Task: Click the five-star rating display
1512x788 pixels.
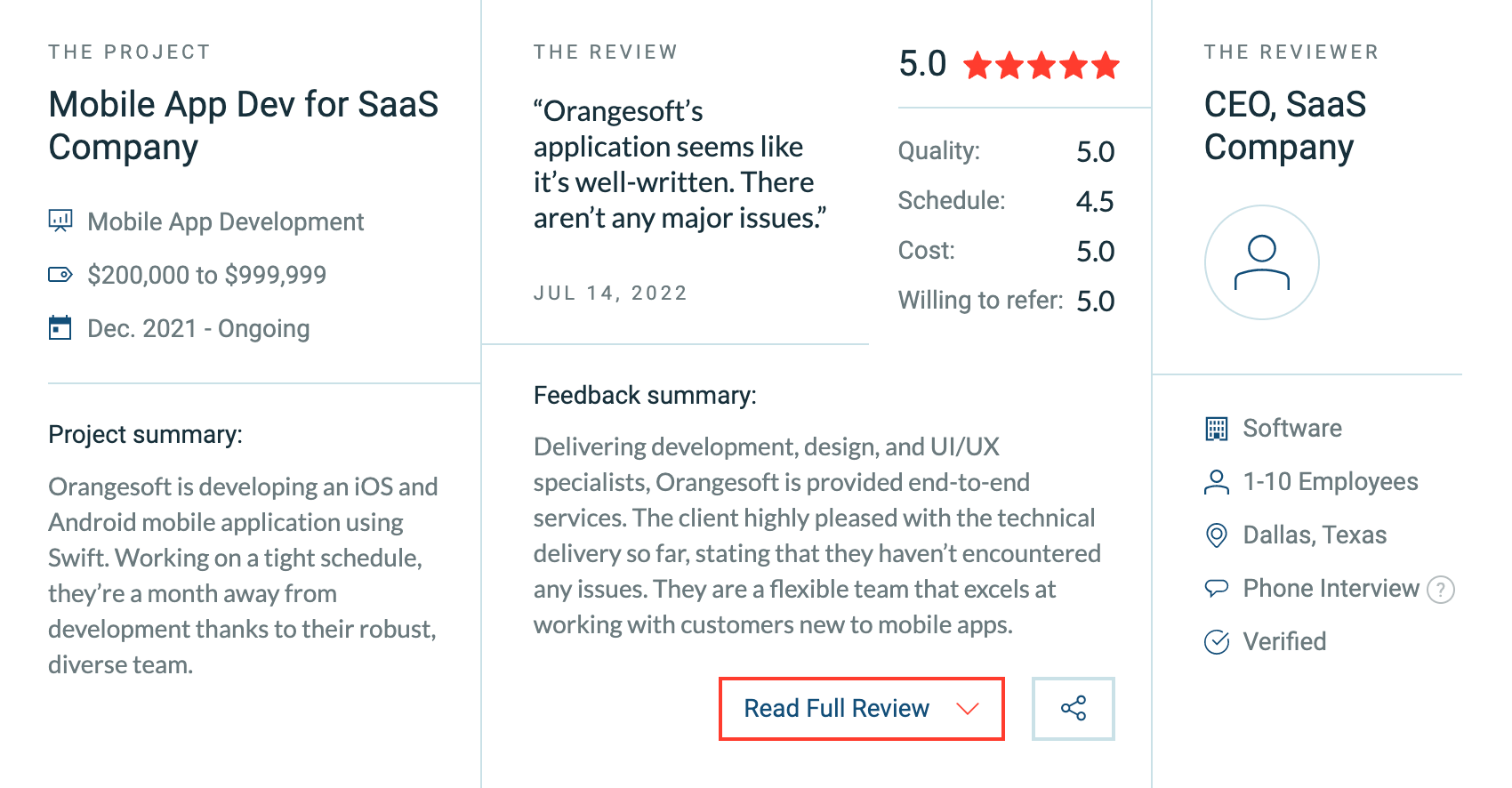Action: (1042, 65)
